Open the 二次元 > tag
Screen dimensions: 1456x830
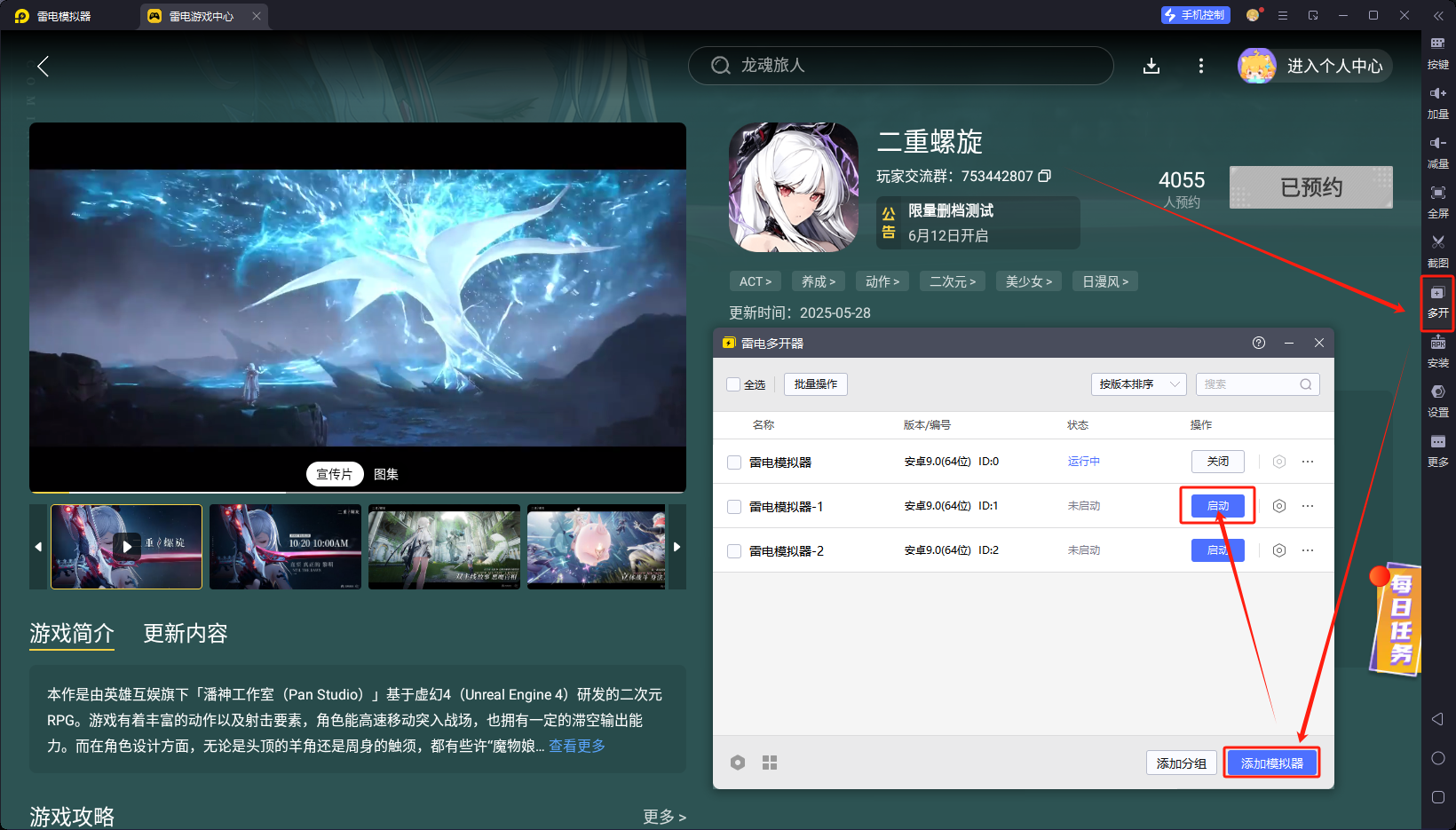tap(953, 281)
